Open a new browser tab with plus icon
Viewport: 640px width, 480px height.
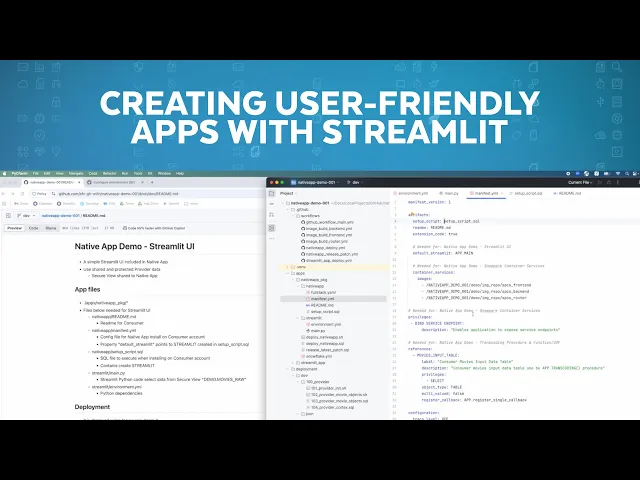pyautogui.click(x=152, y=182)
